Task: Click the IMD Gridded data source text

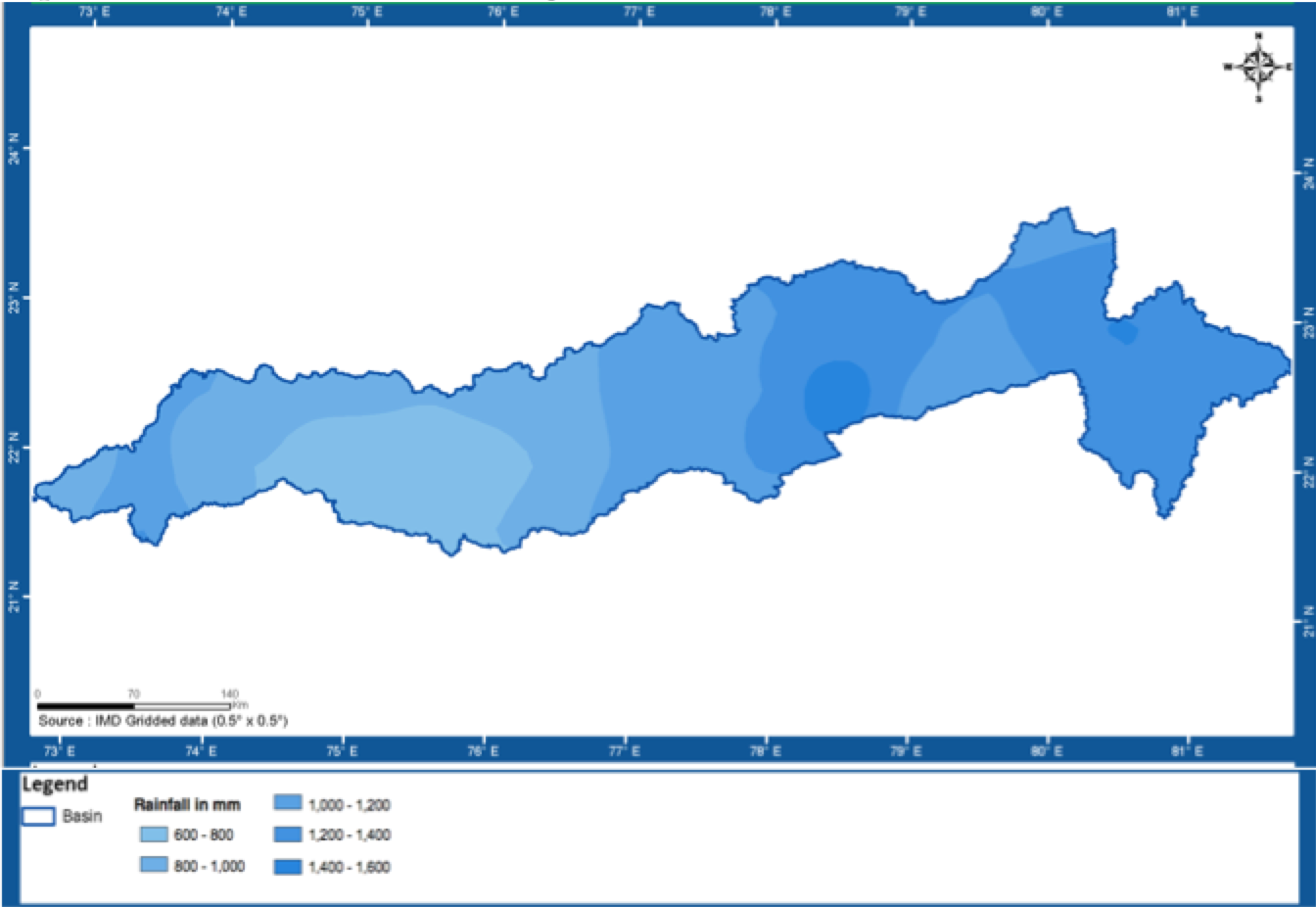Action: tap(163, 721)
